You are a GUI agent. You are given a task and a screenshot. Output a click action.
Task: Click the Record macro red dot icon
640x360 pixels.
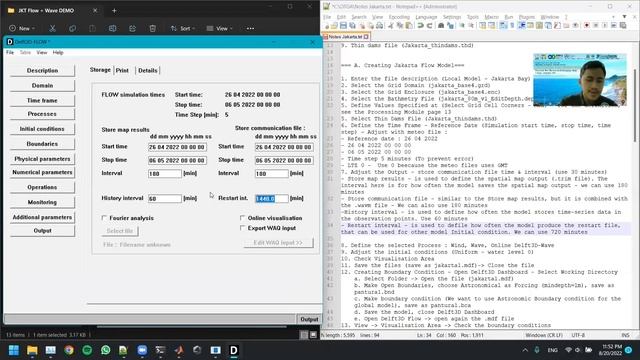tap(587, 26)
